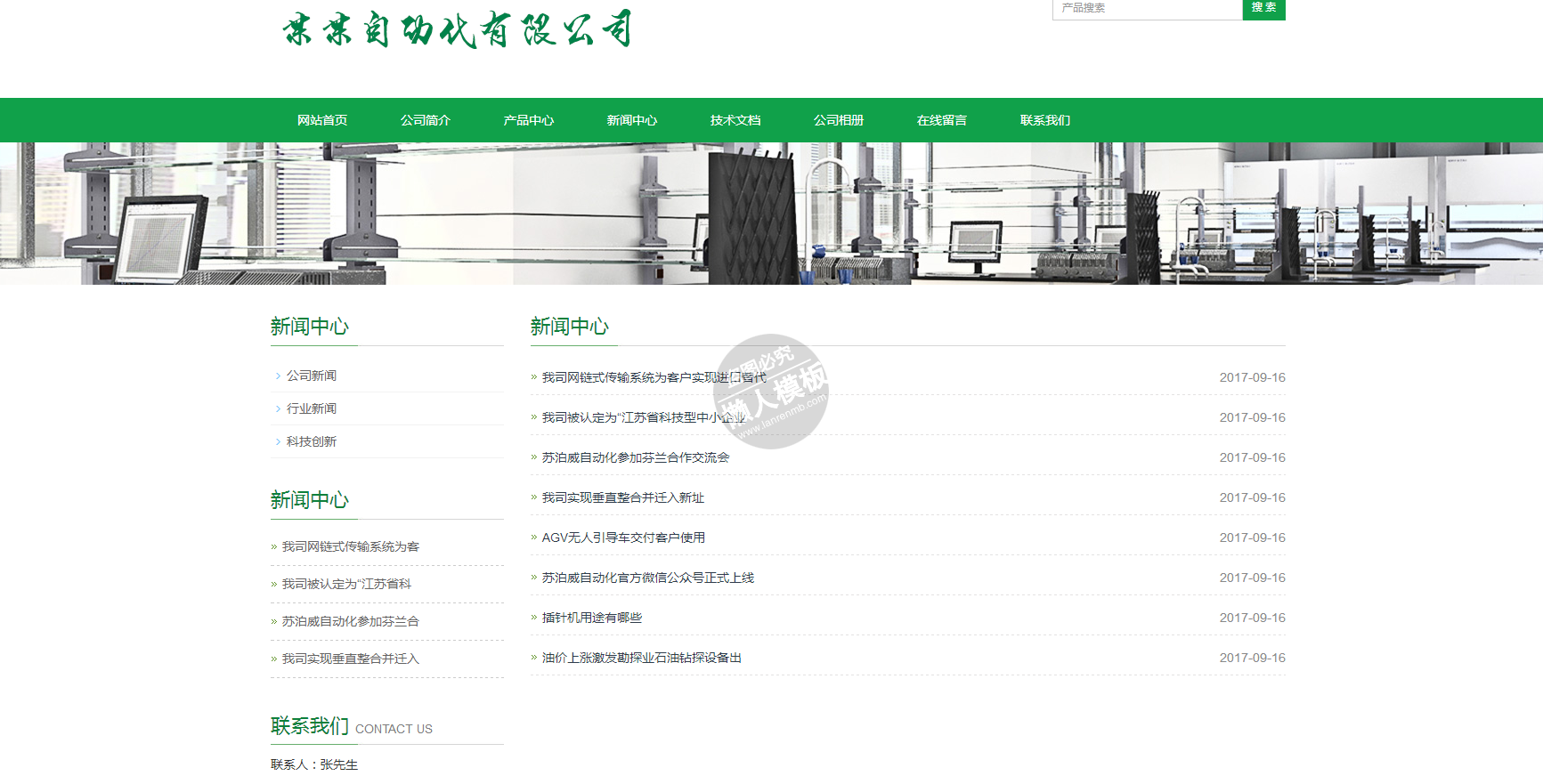Navigate to 公司相册 page

839,120
